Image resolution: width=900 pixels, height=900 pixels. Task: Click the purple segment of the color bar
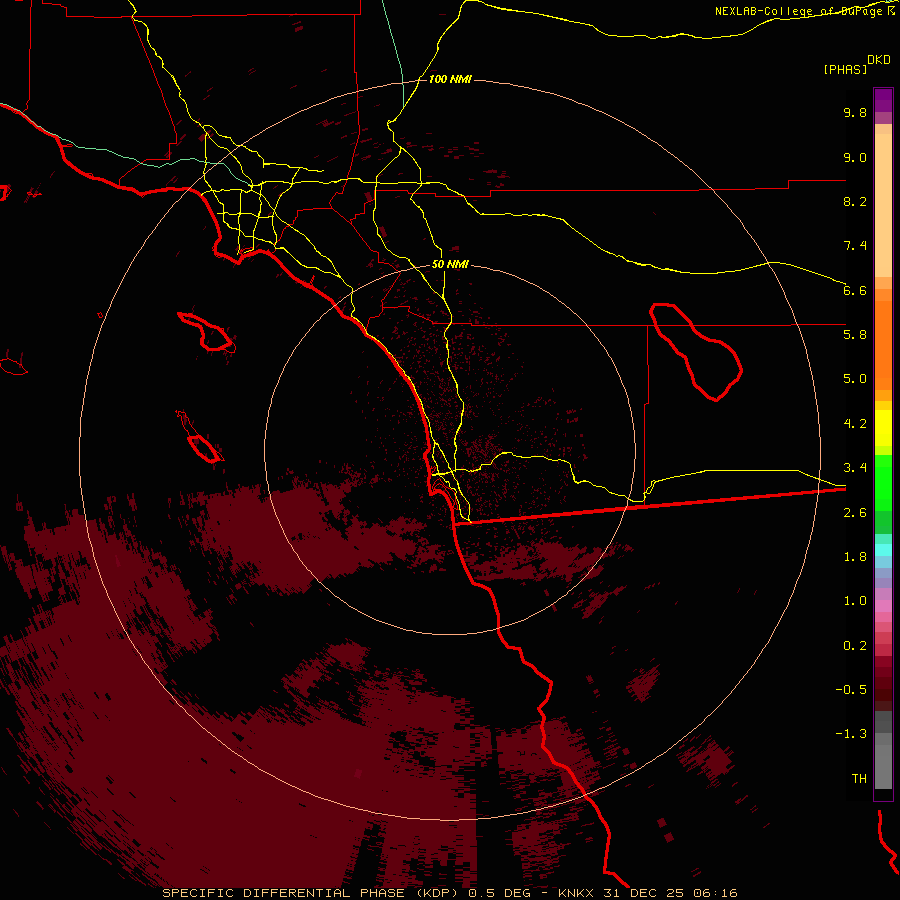883,100
